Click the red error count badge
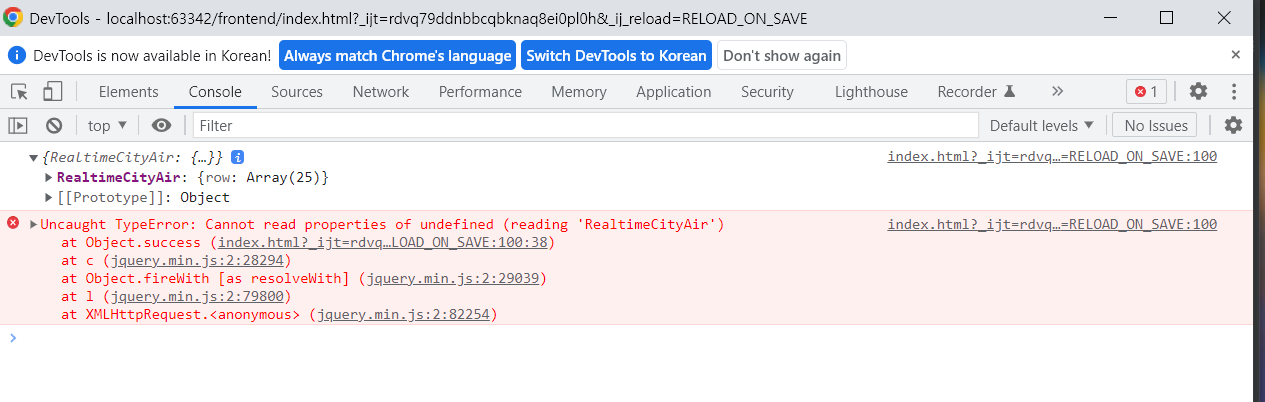The image size is (1265, 402). [1146, 92]
